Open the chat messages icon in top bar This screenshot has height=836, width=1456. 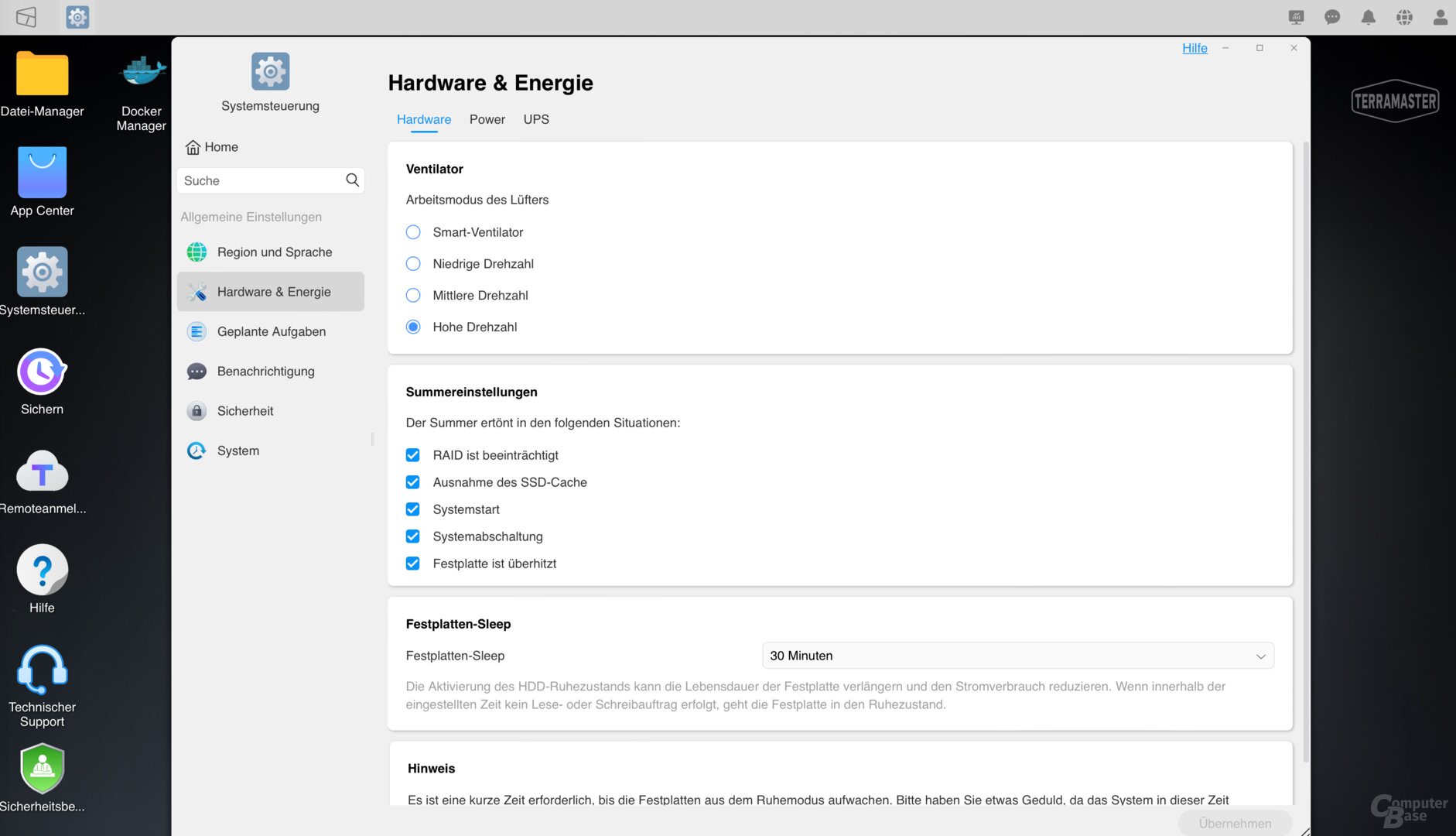click(x=1331, y=17)
